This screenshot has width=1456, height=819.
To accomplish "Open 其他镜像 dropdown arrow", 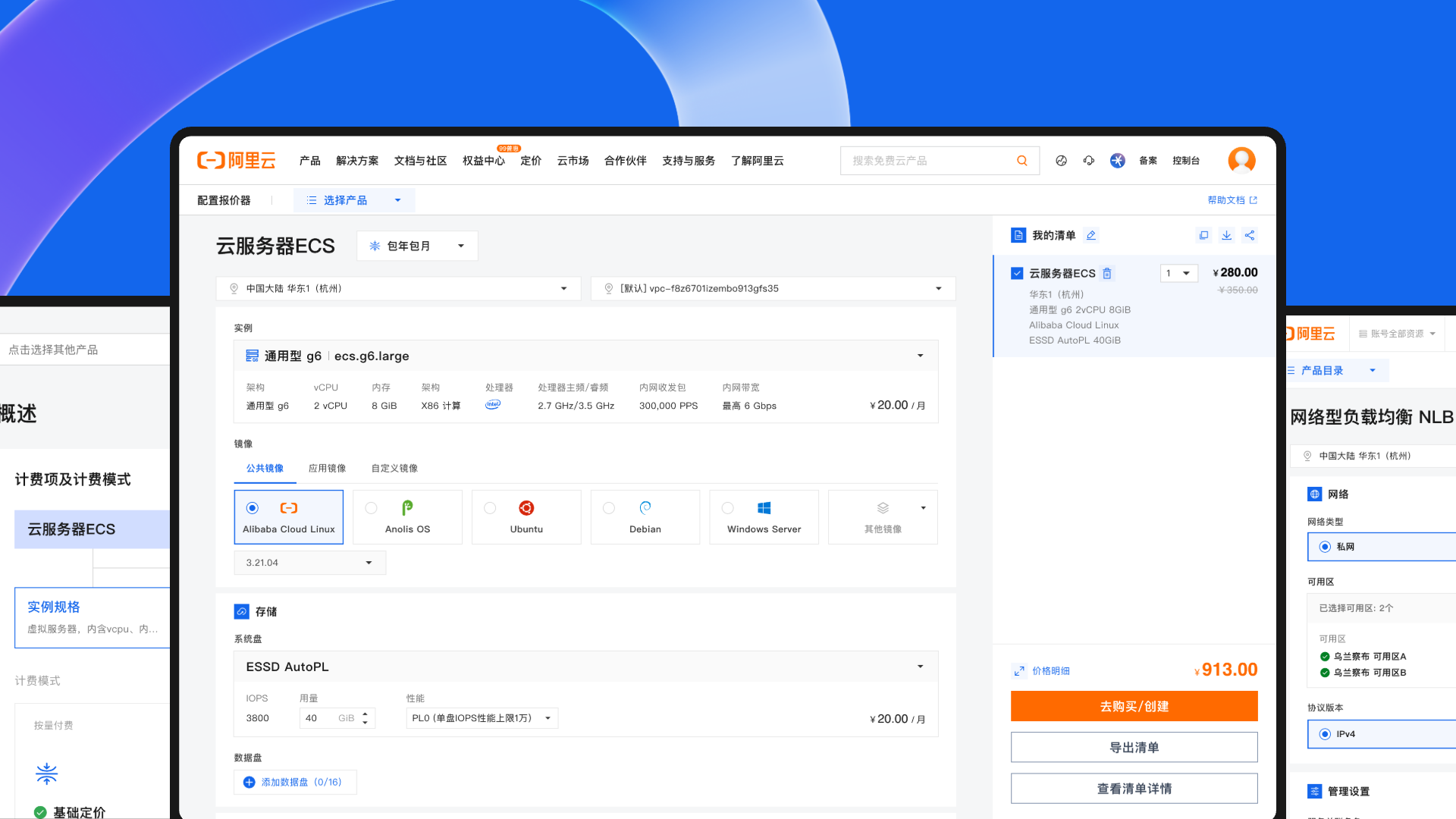I will 923,508.
